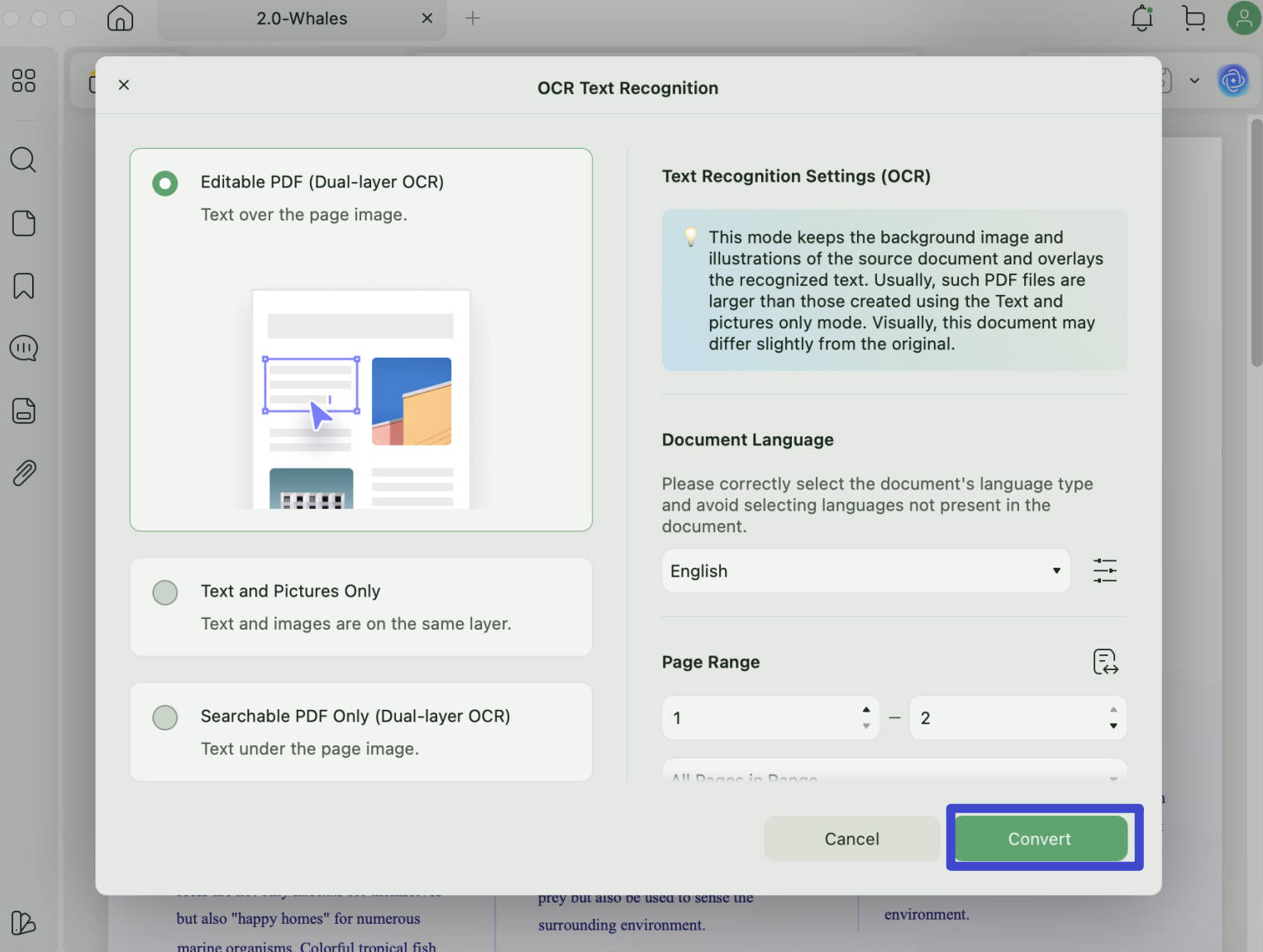Viewport: 1263px width, 952px height.
Task: Click the Editable PDF preview illustration
Action: point(361,399)
